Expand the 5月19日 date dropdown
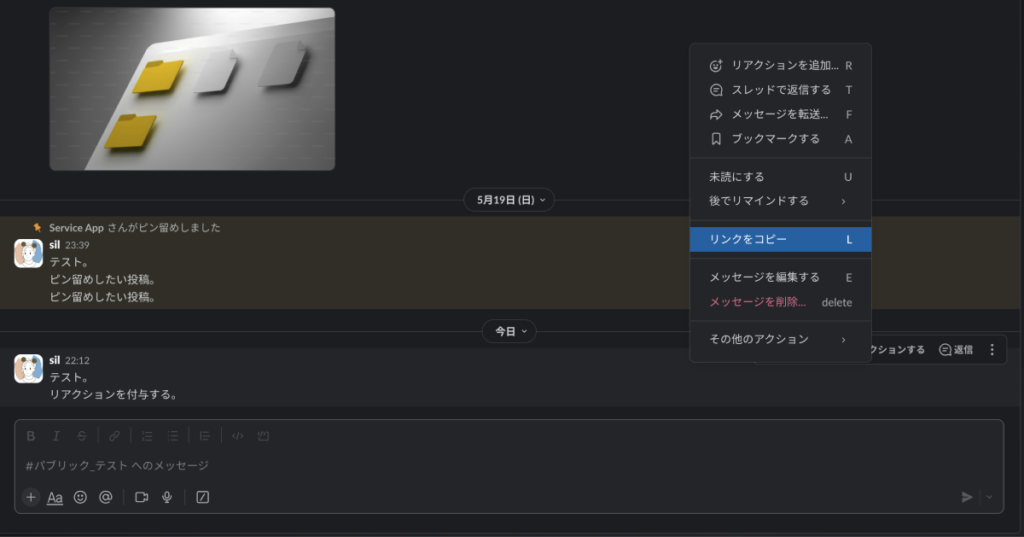This screenshot has width=1024, height=537. [509, 200]
